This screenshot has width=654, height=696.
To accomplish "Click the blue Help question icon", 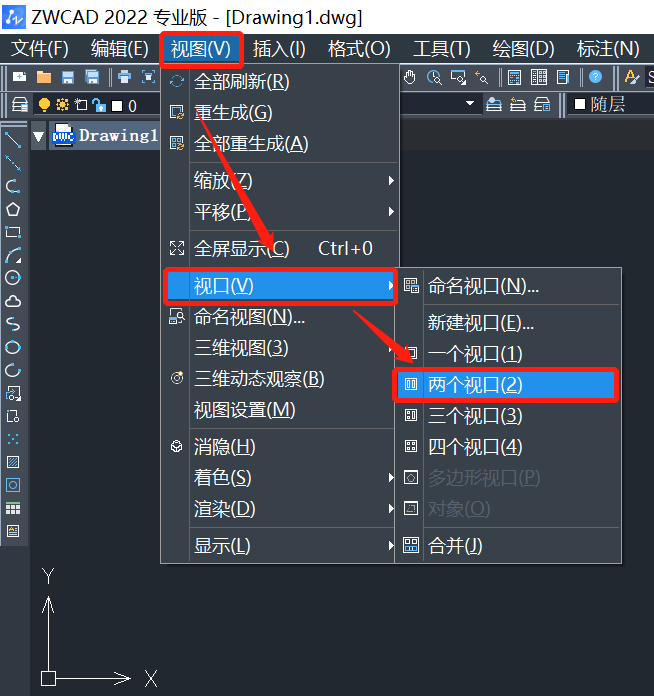I will click(595, 77).
